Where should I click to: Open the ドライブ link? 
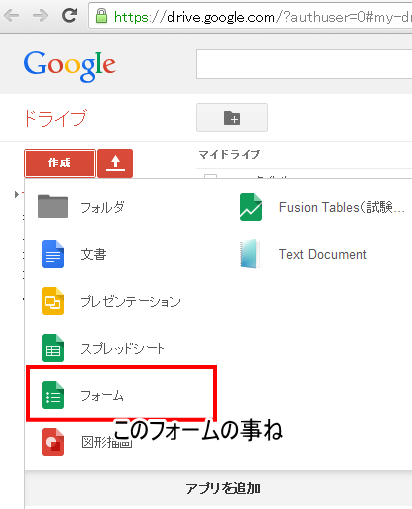pos(55,118)
